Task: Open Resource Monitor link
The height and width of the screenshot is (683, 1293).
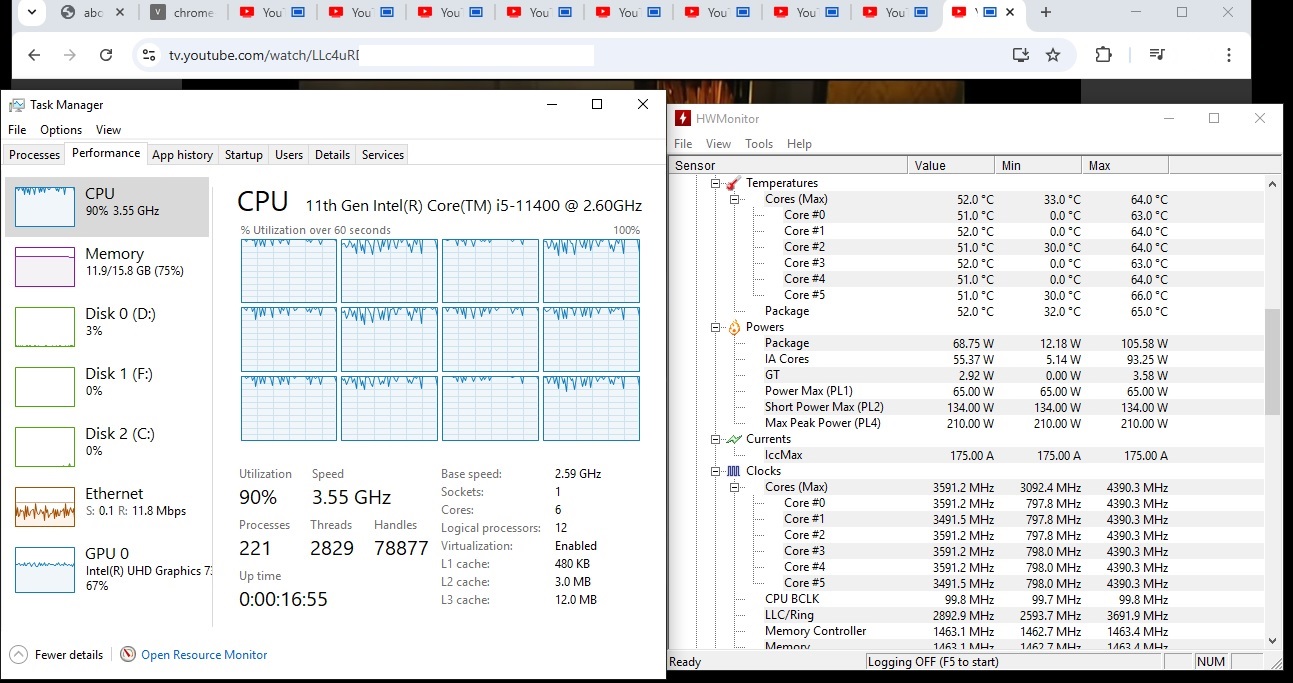Action: pyautogui.click(x=203, y=655)
